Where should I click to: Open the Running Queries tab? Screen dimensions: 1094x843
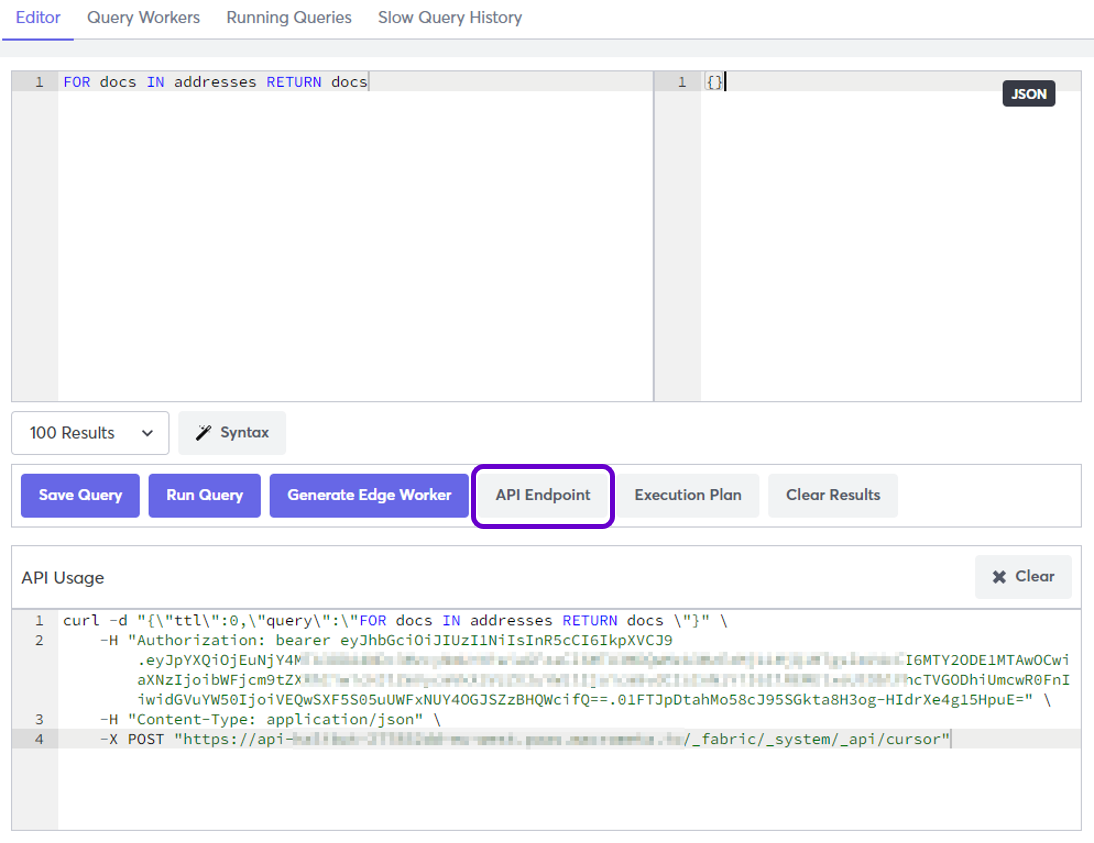(x=289, y=17)
